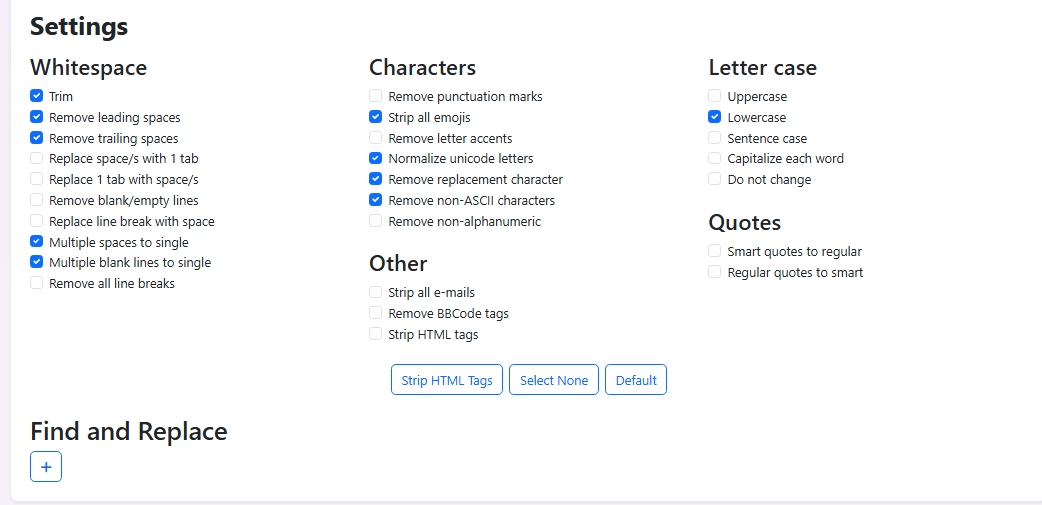This screenshot has height=505, width=1042.
Task: Disable Remove non-ASCII characters
Action: coord(375,200)
